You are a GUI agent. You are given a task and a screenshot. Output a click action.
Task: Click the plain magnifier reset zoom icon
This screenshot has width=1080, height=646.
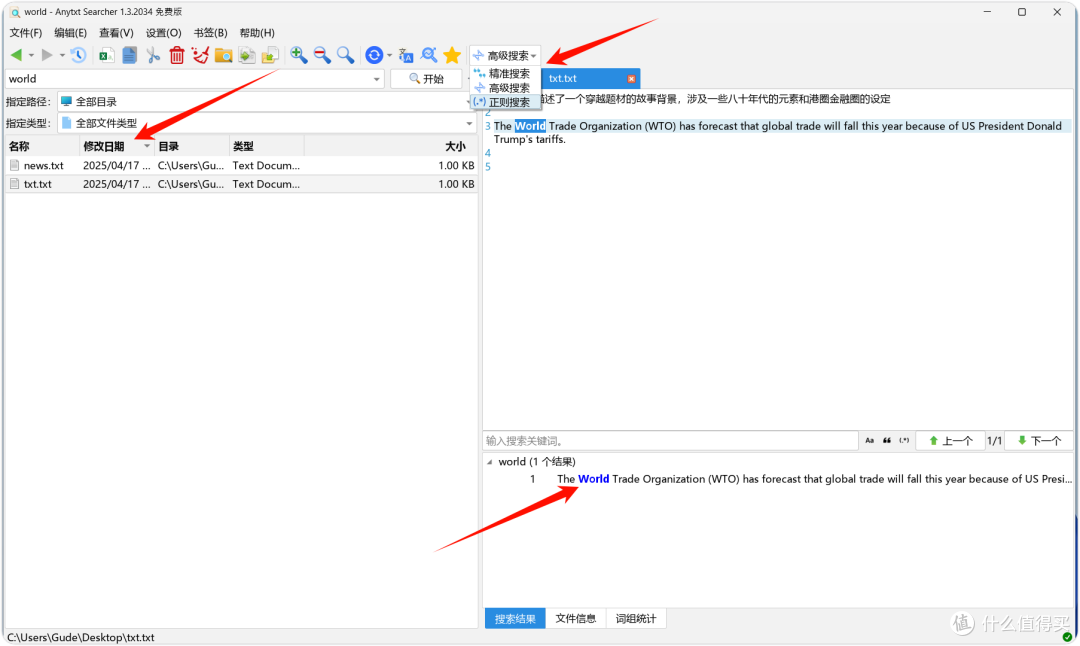[x=345, y=55]
